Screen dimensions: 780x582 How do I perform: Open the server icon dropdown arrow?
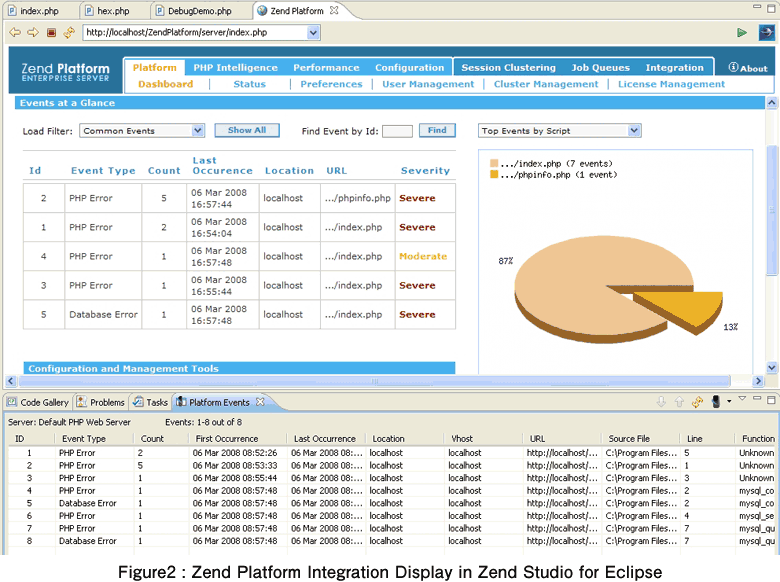pos(729,401)
